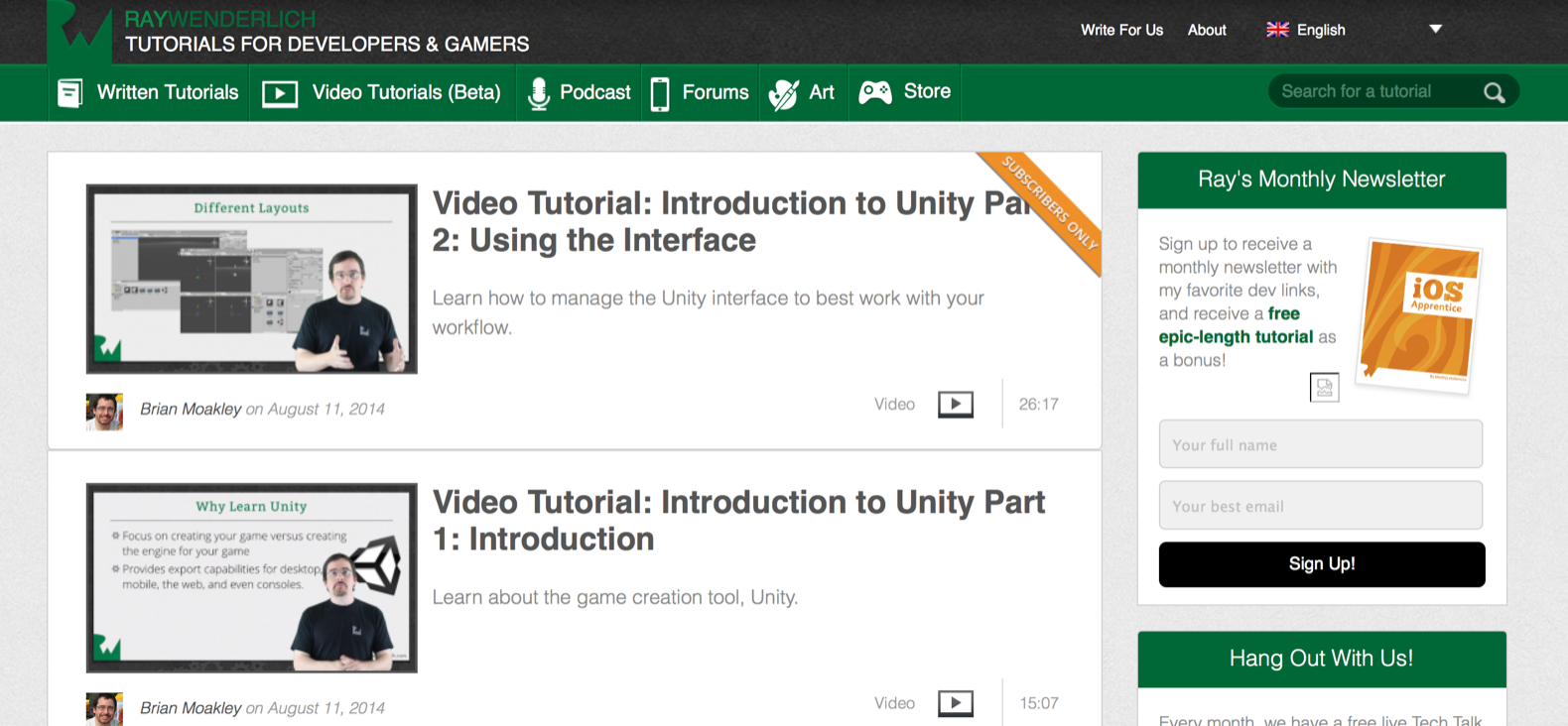1568x726 pixels.
Task: Click the free epic-length tutorial link
Action: click(1236, 325)
